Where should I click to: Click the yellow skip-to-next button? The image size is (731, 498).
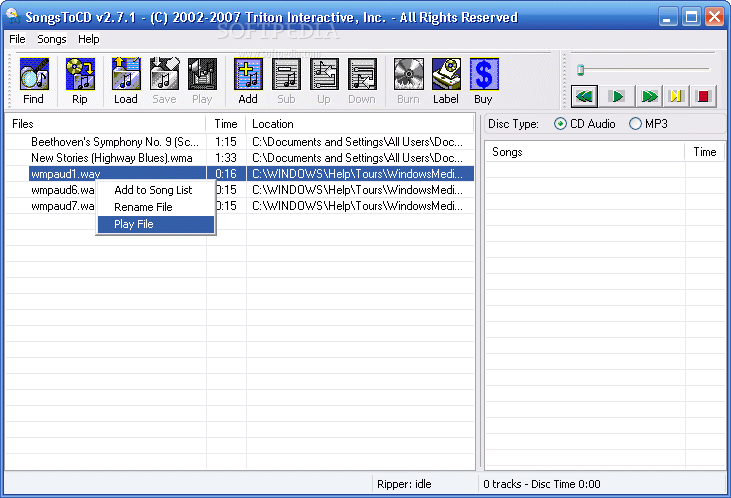[x=676, y=97]
